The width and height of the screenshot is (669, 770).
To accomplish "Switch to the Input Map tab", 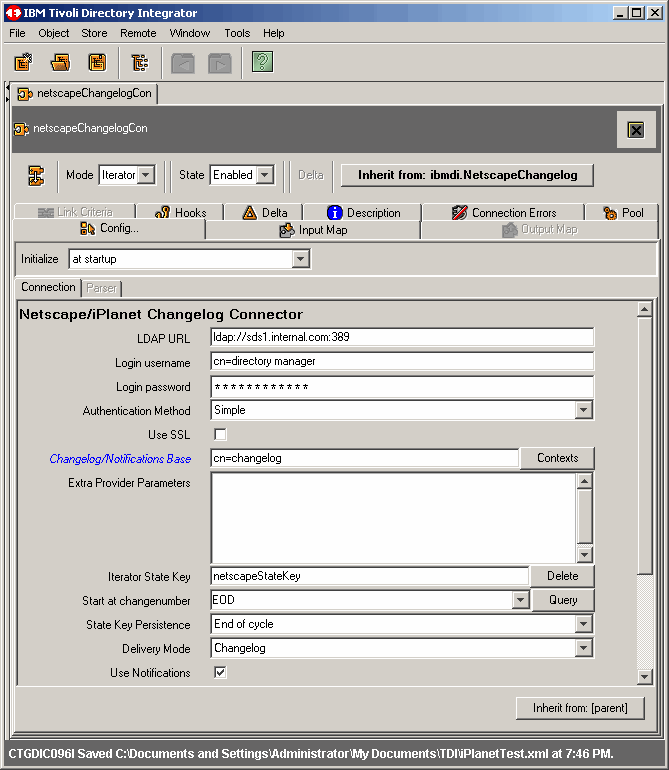I will click(312, 230).
